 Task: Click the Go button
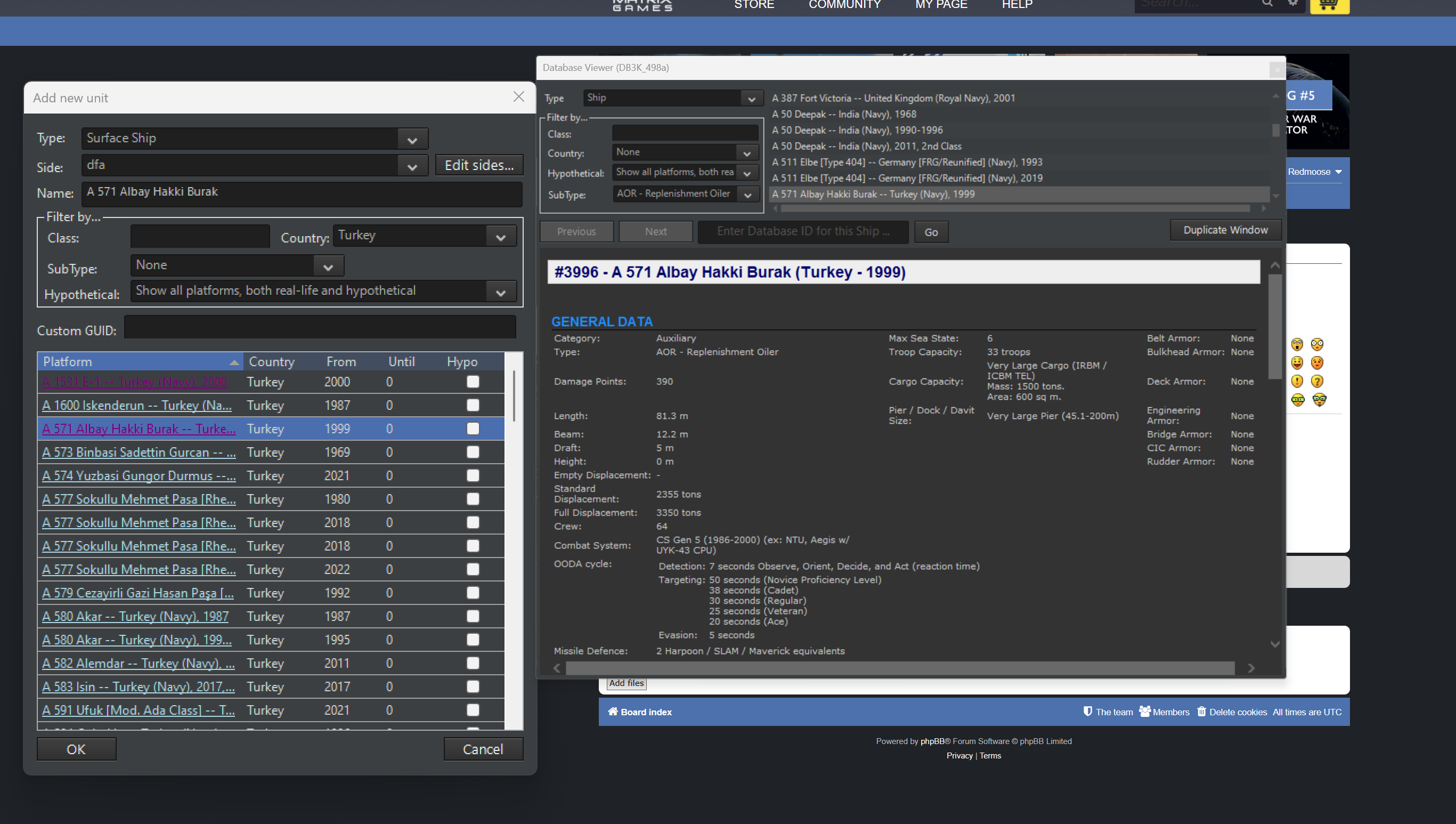[931, 232]
